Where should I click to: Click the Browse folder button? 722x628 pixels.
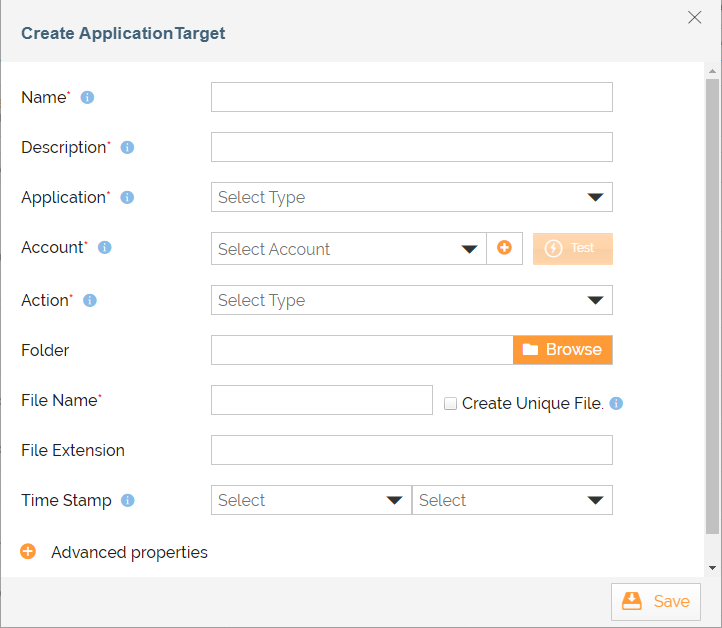tap(563, 350)
